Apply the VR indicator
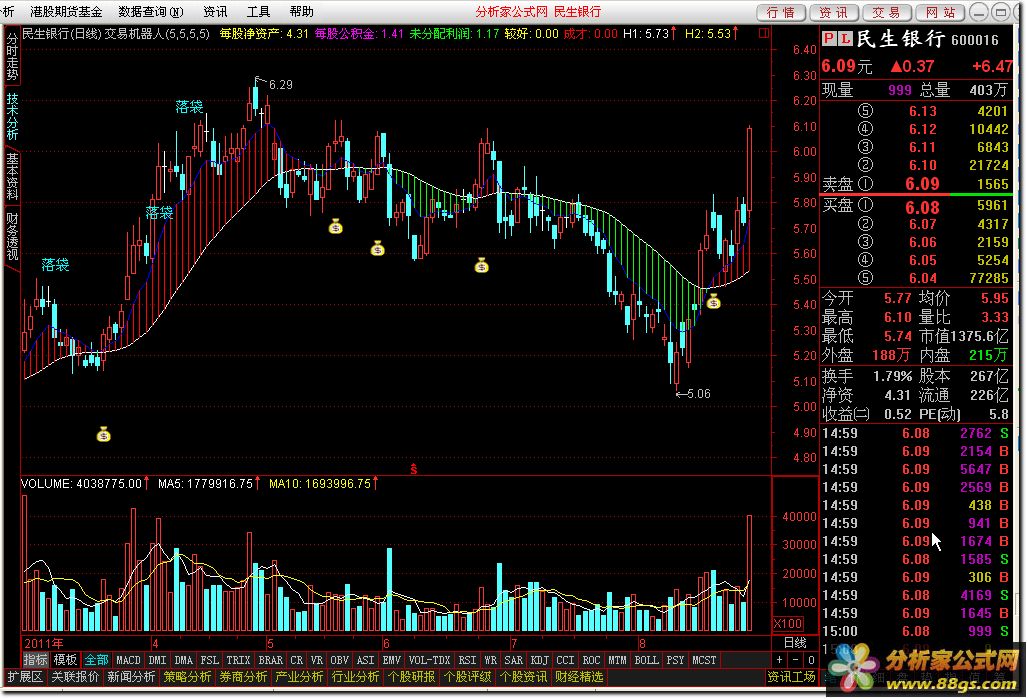The image size is (1028, 699). (x=317, y=660)
